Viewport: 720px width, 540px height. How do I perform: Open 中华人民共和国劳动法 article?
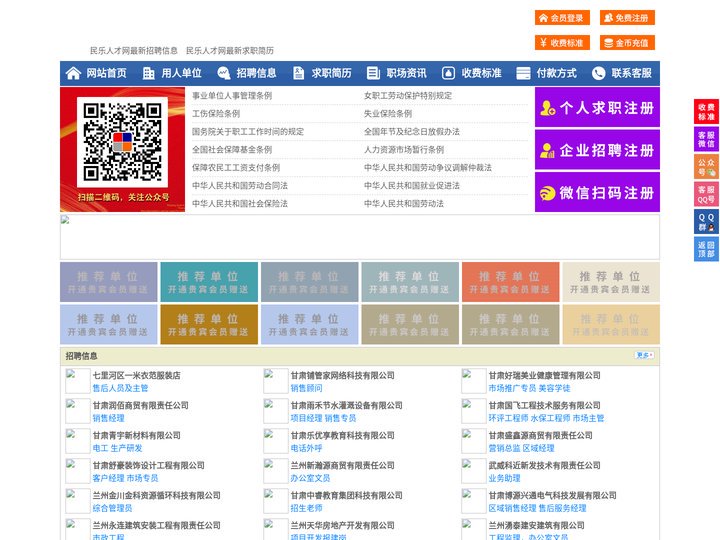point(404,203)
